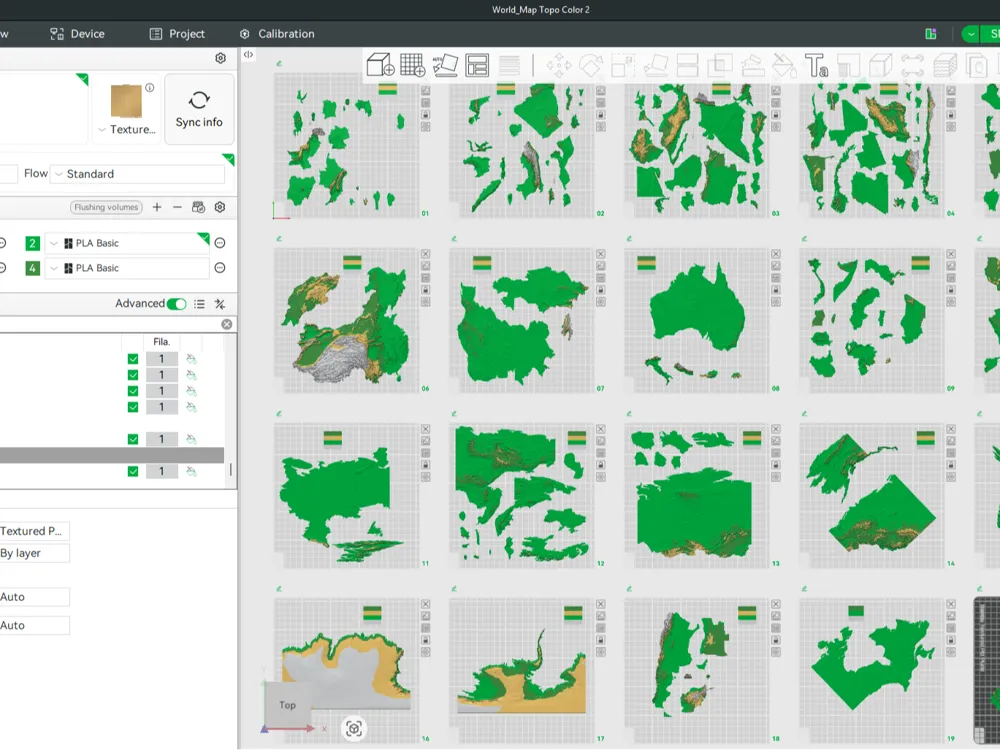Switch to the Calibration tab
1000x750 pixels.
[277, 34]
